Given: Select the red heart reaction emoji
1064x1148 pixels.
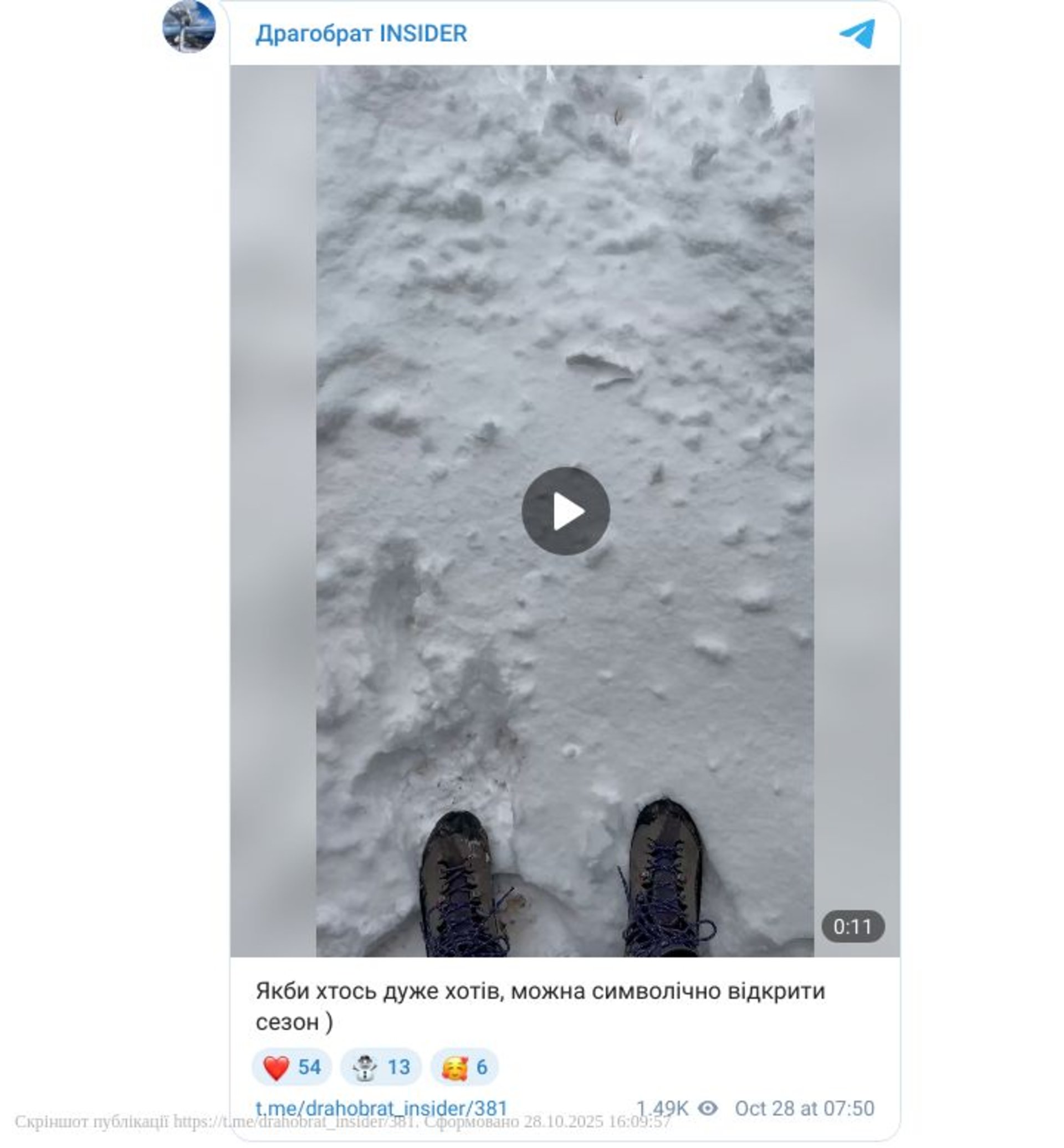Looking at the screenshot, I should (276, 1068).
